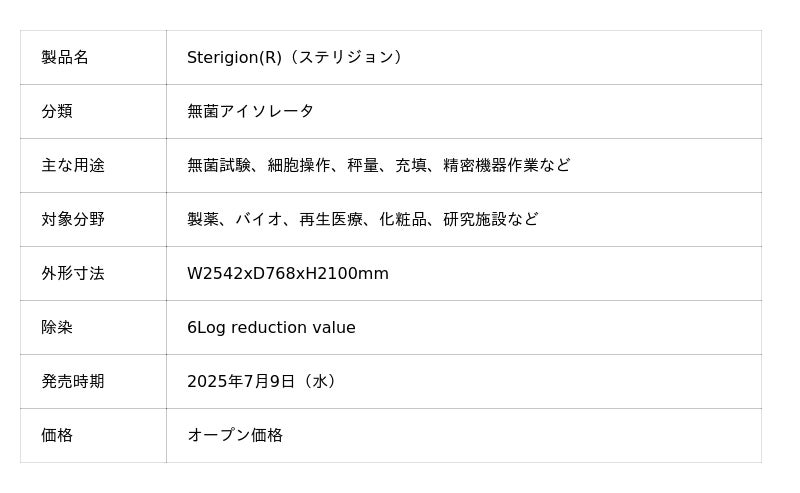Click the 発売時期 row label

73,382
